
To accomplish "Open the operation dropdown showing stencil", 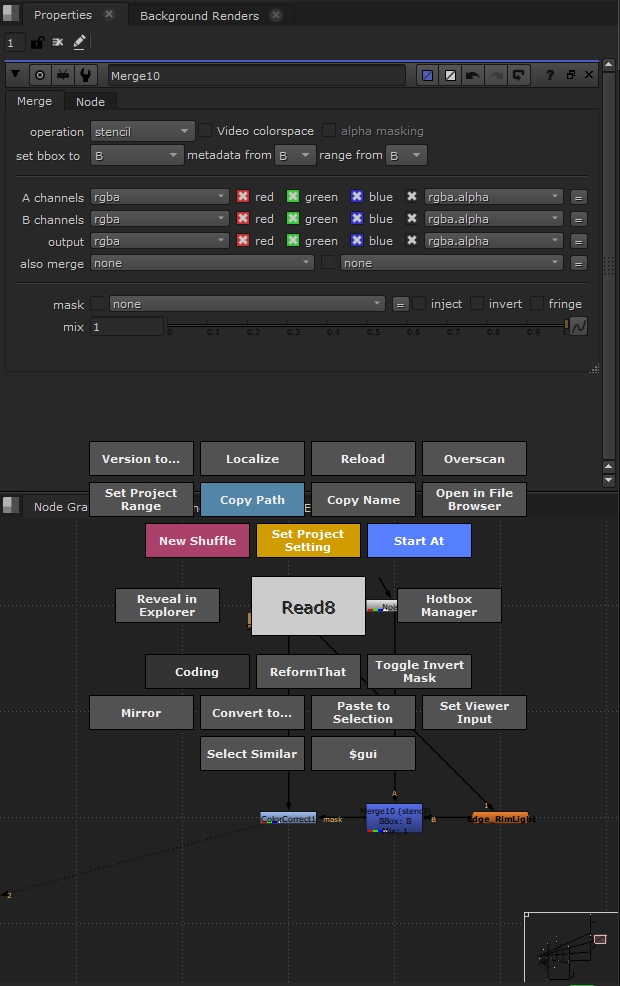I will (142, 131).
